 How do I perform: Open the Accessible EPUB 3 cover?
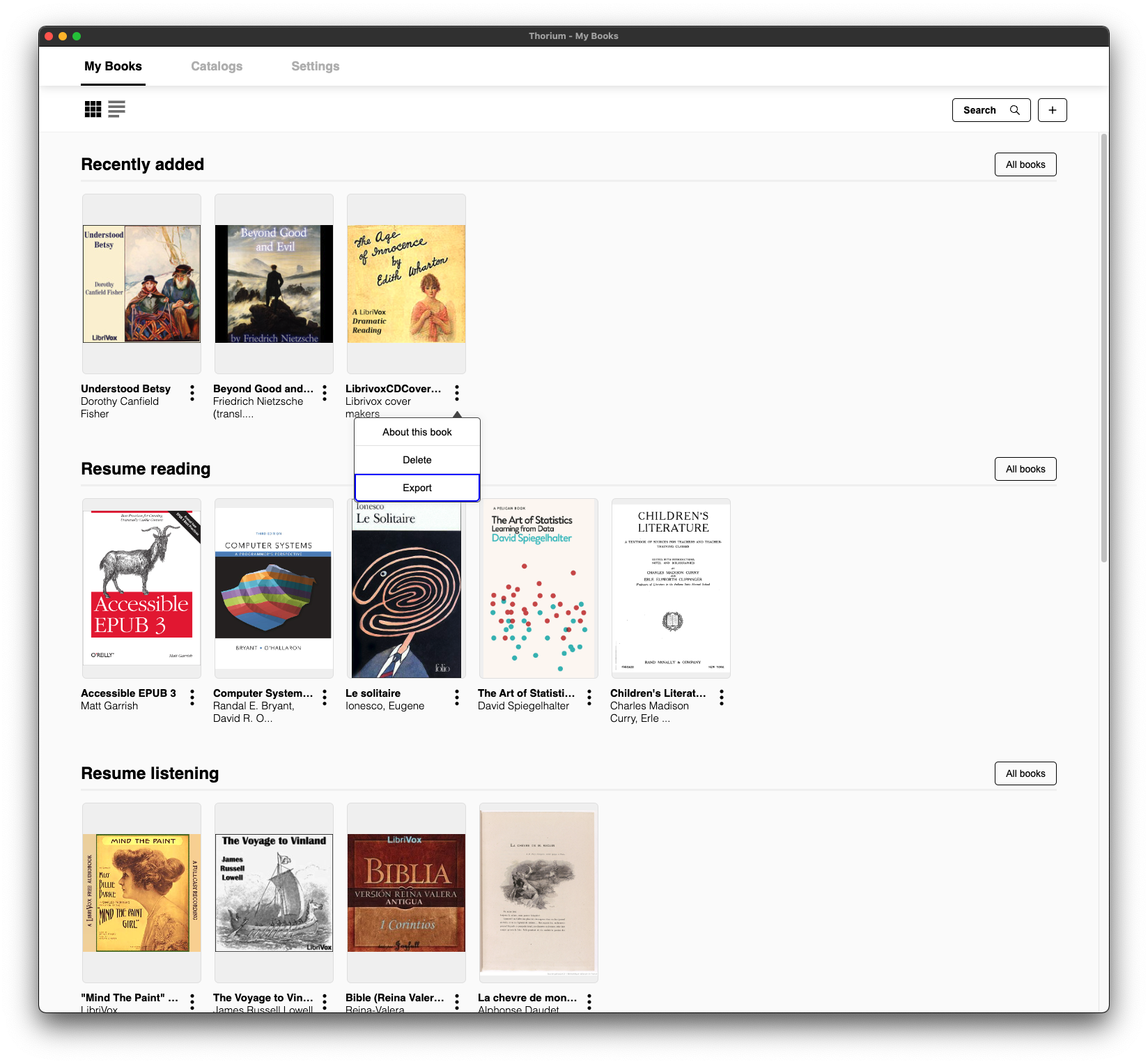pos(141,588)
